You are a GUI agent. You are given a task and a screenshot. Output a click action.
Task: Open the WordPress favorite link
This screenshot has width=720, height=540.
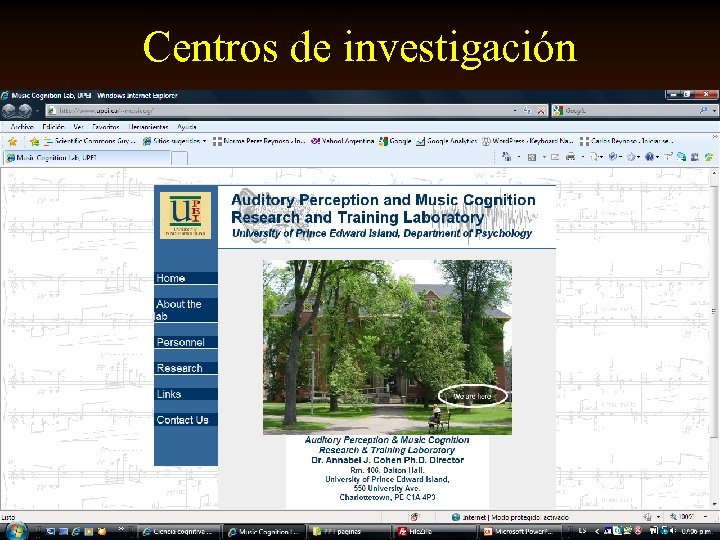pos(527,141)
